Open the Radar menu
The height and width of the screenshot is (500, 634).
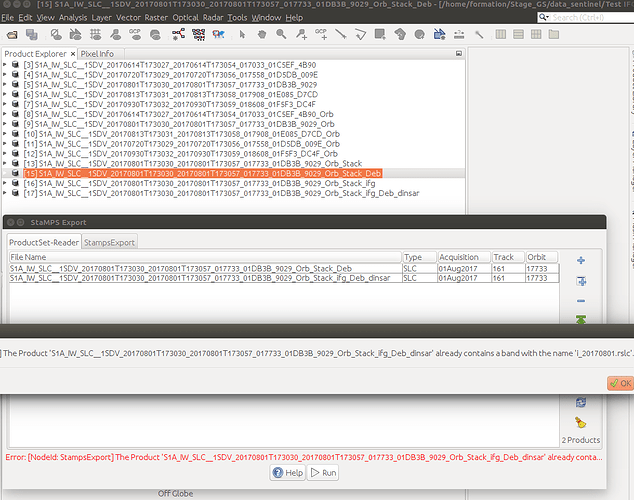213,18
